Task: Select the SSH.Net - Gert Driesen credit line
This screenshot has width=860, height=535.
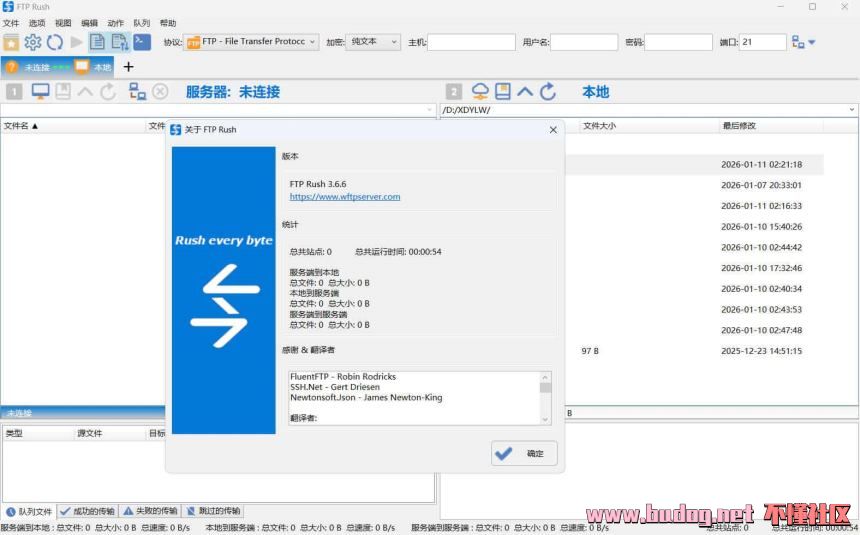Action: click(335, 387)
